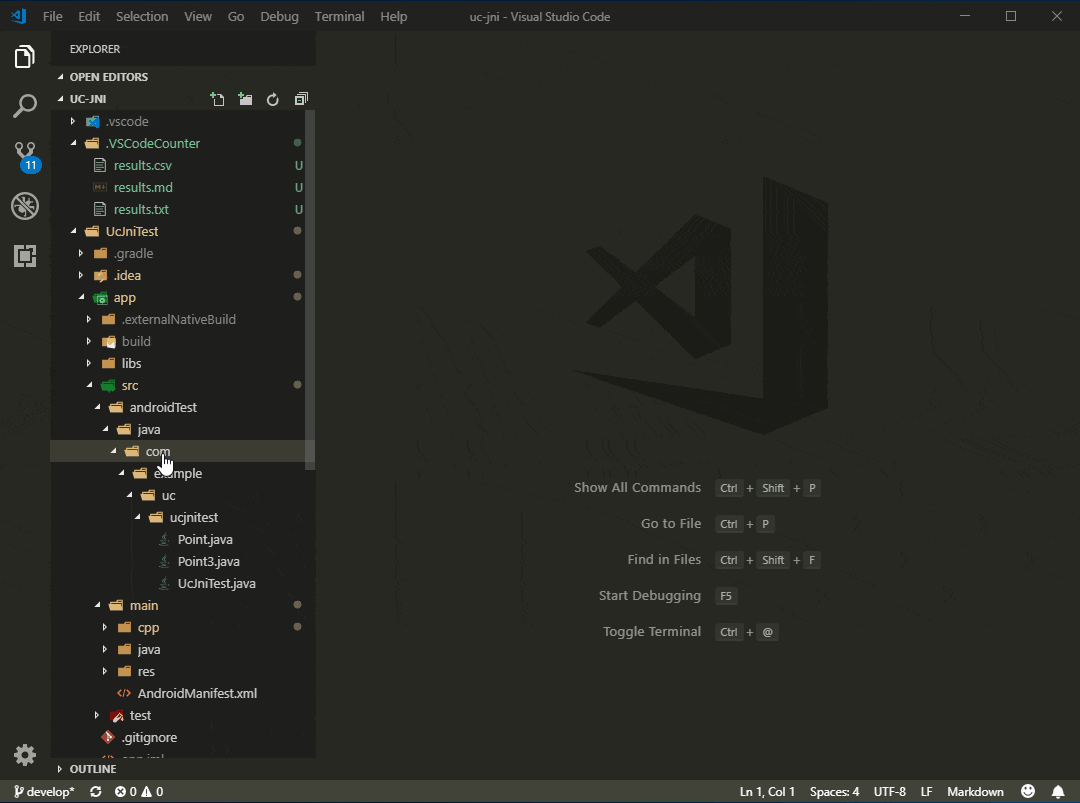Click the New Folder icon in UC-JNI header
1080x803 pixels.
tap(245, 99)
